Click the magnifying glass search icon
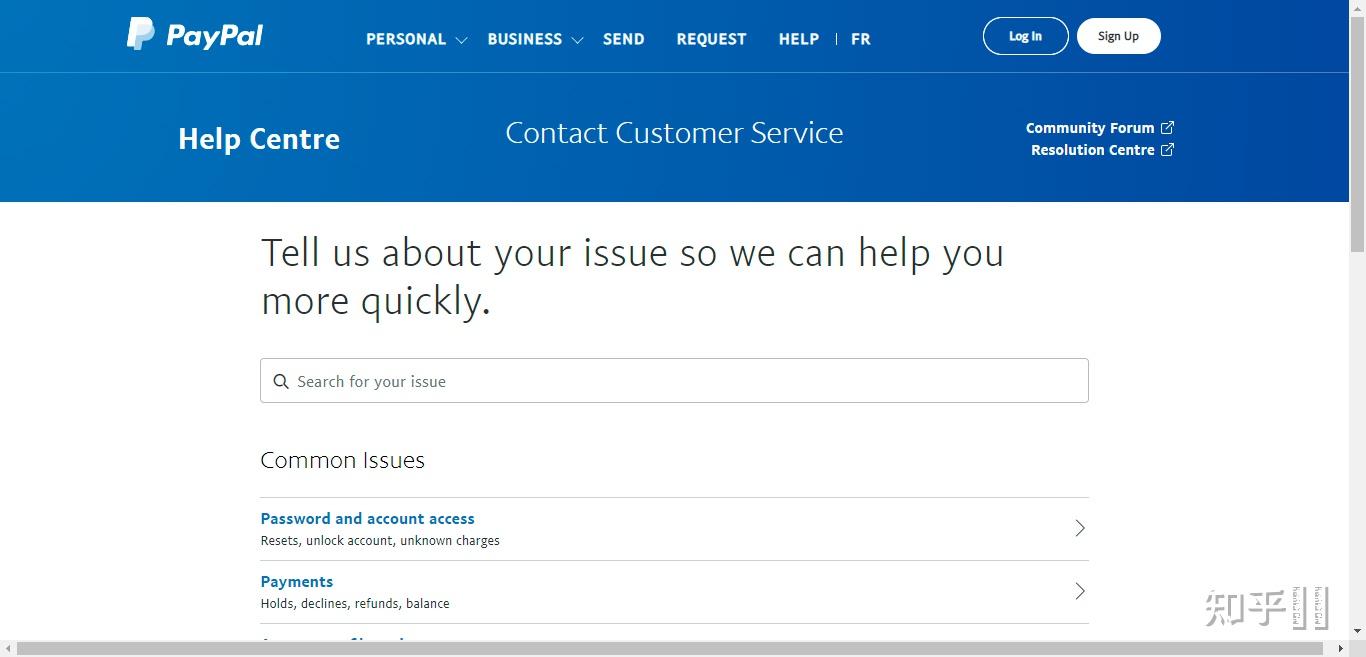The width and height of the screenshot is (1366, 657). coord(280,381)
